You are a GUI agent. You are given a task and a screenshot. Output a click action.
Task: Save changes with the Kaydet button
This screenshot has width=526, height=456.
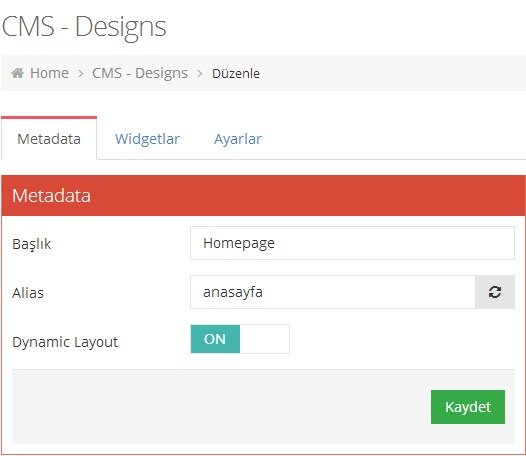coord(468,407)
